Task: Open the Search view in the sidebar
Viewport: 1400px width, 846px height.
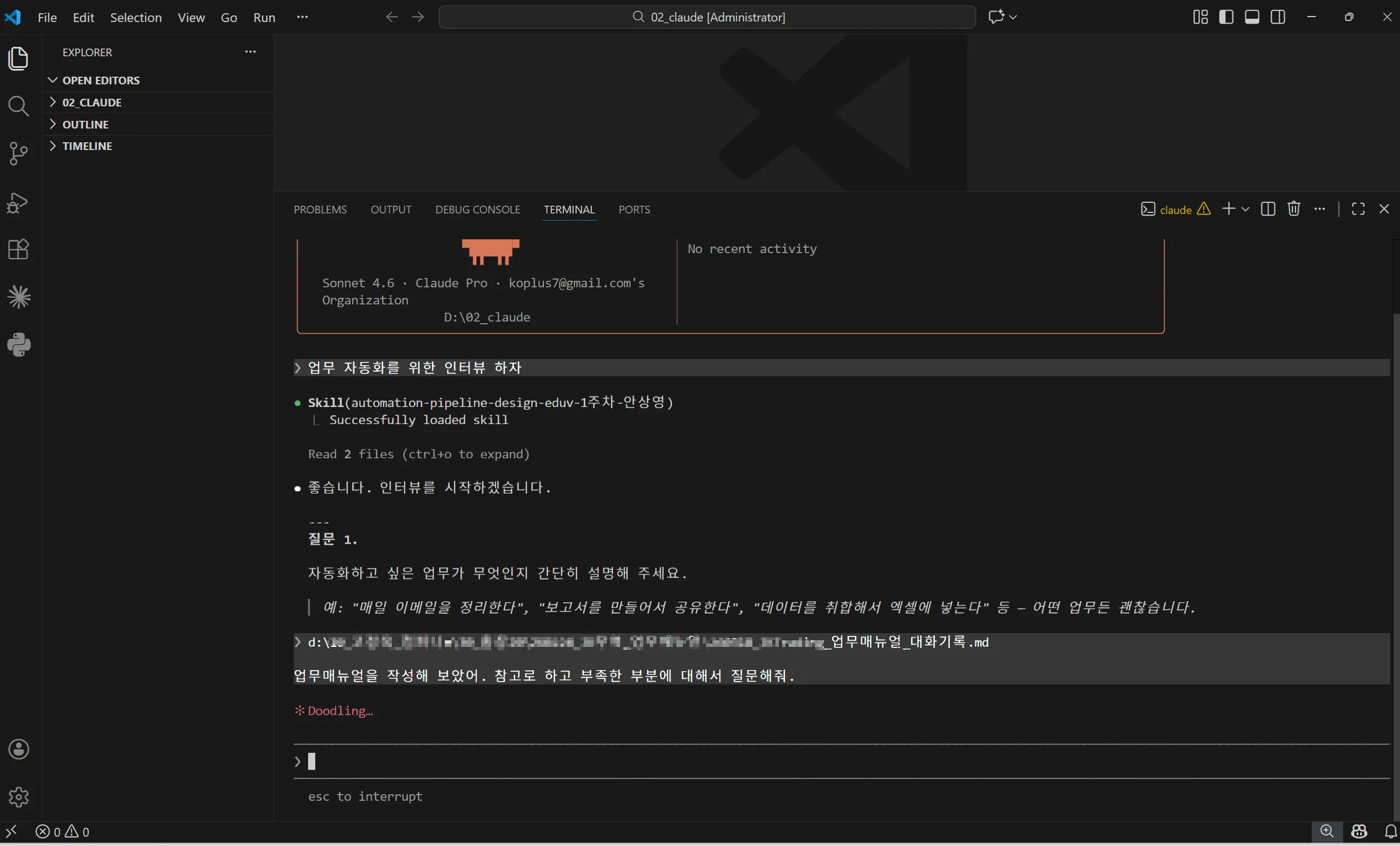Action: [x=19, y=107]
